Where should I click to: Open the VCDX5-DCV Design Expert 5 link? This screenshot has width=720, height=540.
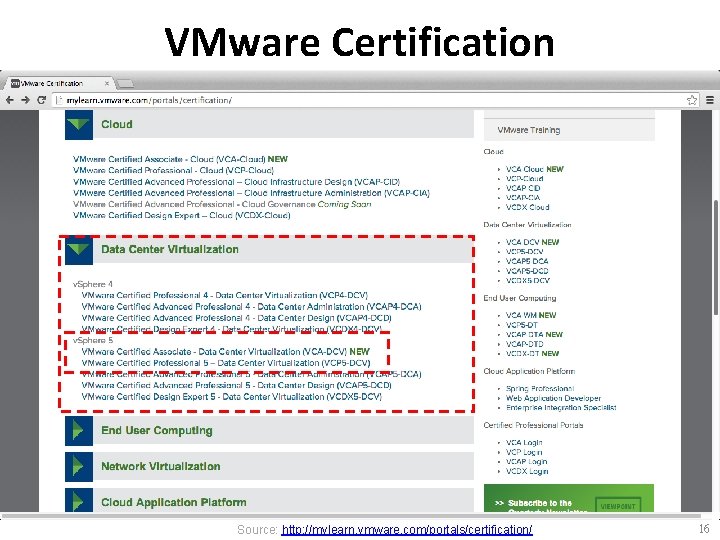point(231,397)
